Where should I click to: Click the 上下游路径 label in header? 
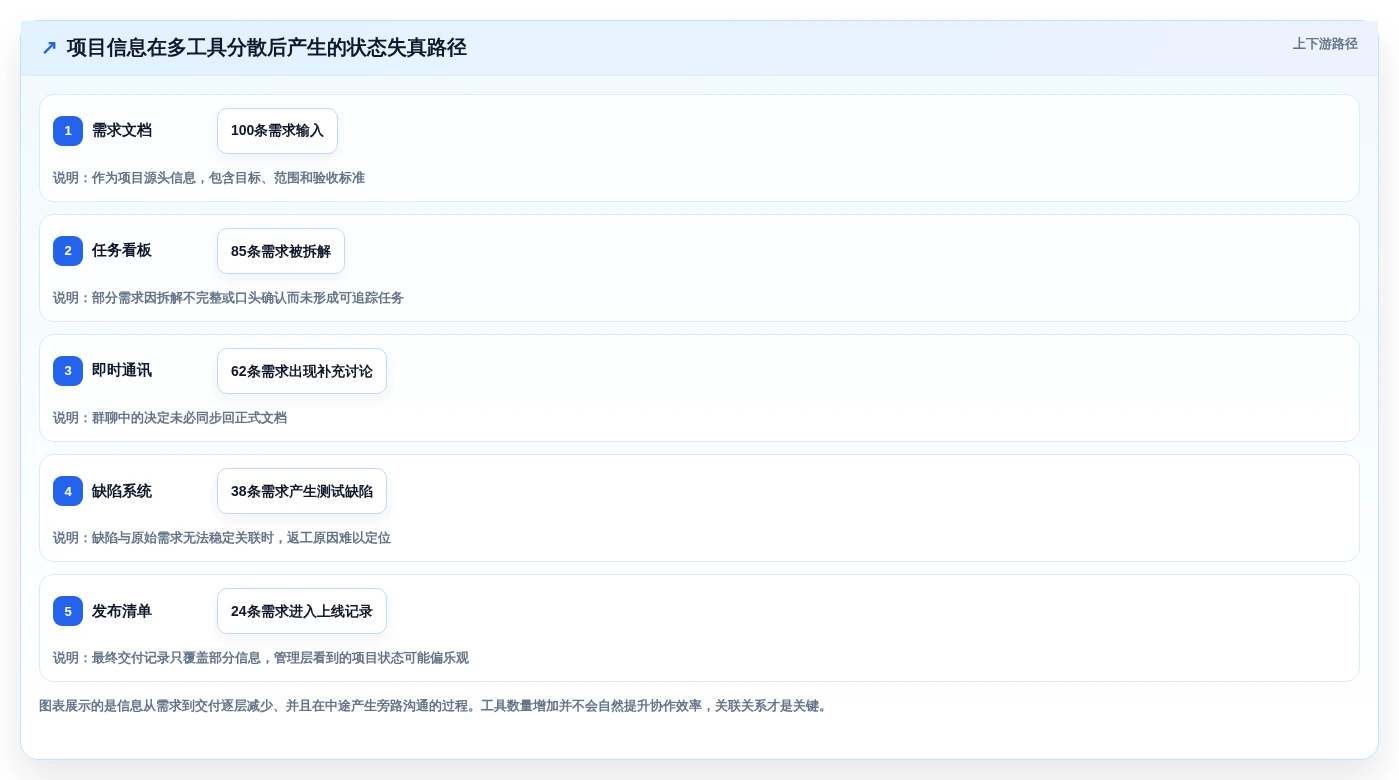point(1325,44)
